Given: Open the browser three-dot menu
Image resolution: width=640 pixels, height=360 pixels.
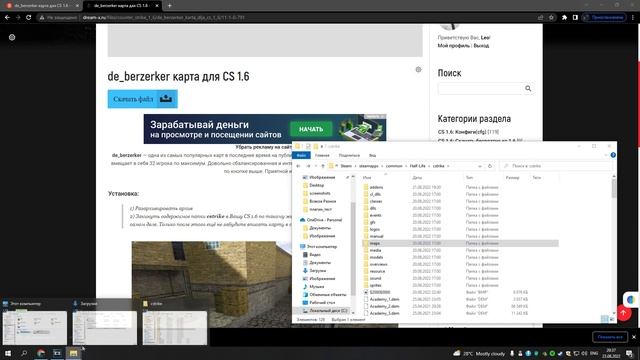Looking at the screenshot, I should (x=633, y=18).
